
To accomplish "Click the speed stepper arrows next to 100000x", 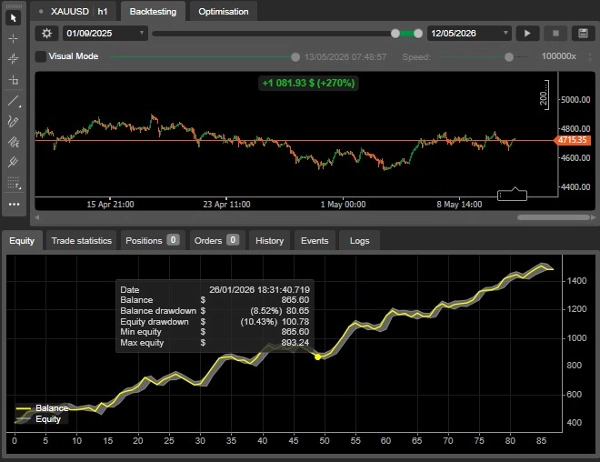I will [590, 57].
